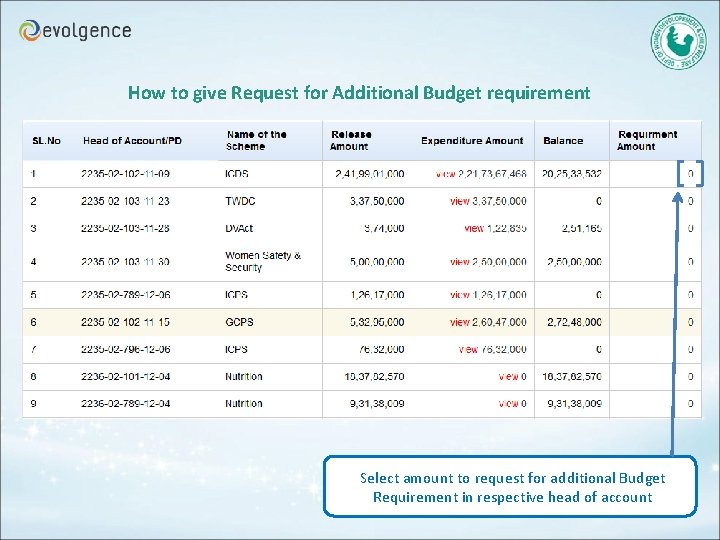Click the Requirement Amount field for TWDC

pyautogui.click(x=690, y=201)
